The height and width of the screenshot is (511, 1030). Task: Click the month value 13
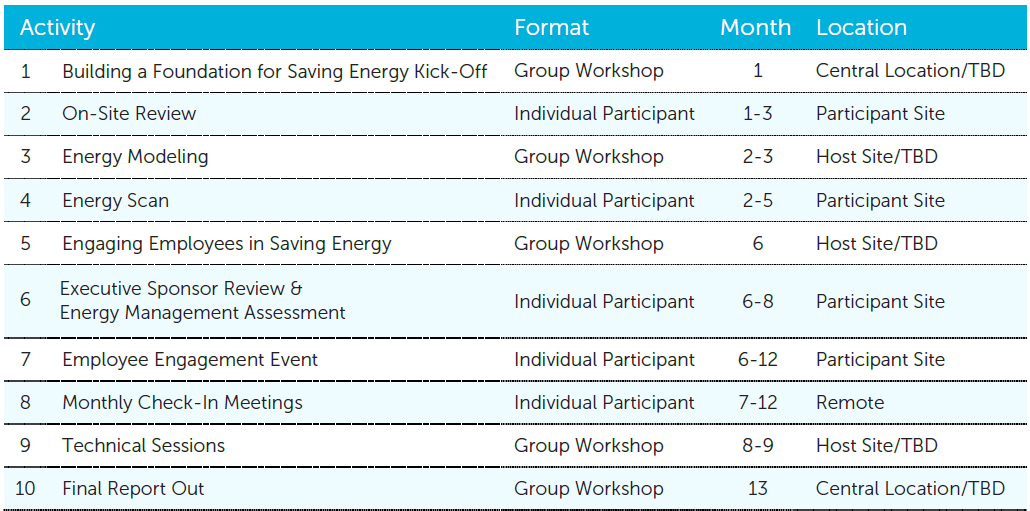point(757,489)
